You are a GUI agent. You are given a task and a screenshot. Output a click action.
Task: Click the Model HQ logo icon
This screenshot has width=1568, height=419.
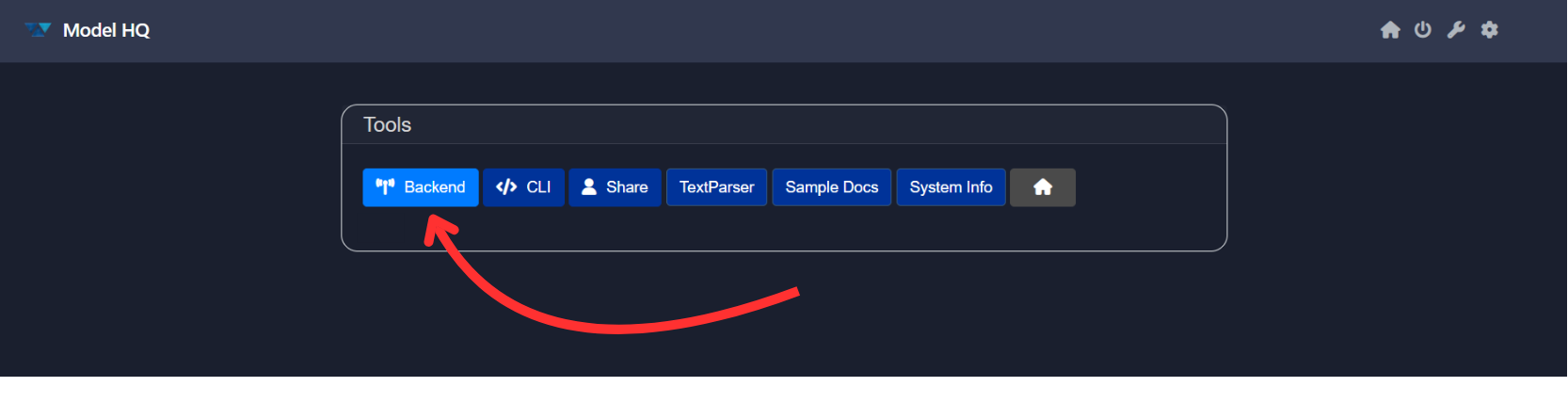[38, 30]
